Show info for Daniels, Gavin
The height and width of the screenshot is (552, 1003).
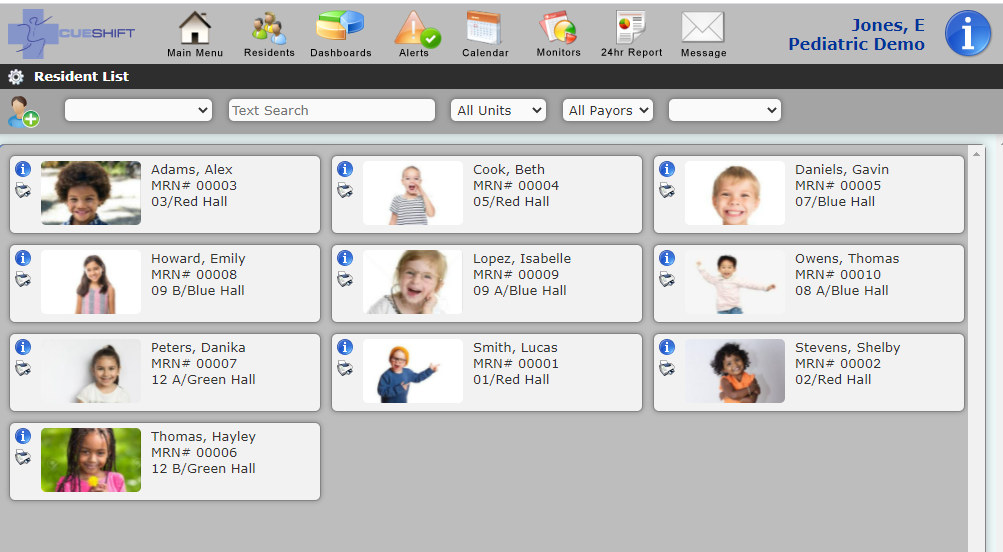[x=667, y=169]
